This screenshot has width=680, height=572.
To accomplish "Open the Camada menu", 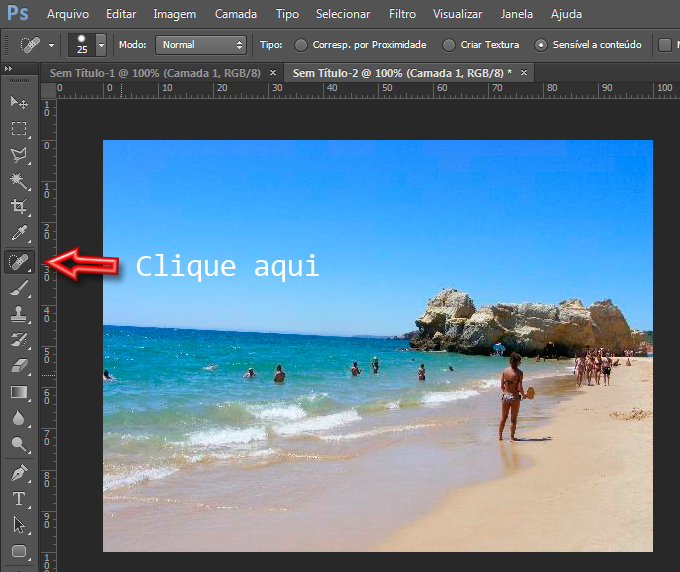I will click(236, 14).
